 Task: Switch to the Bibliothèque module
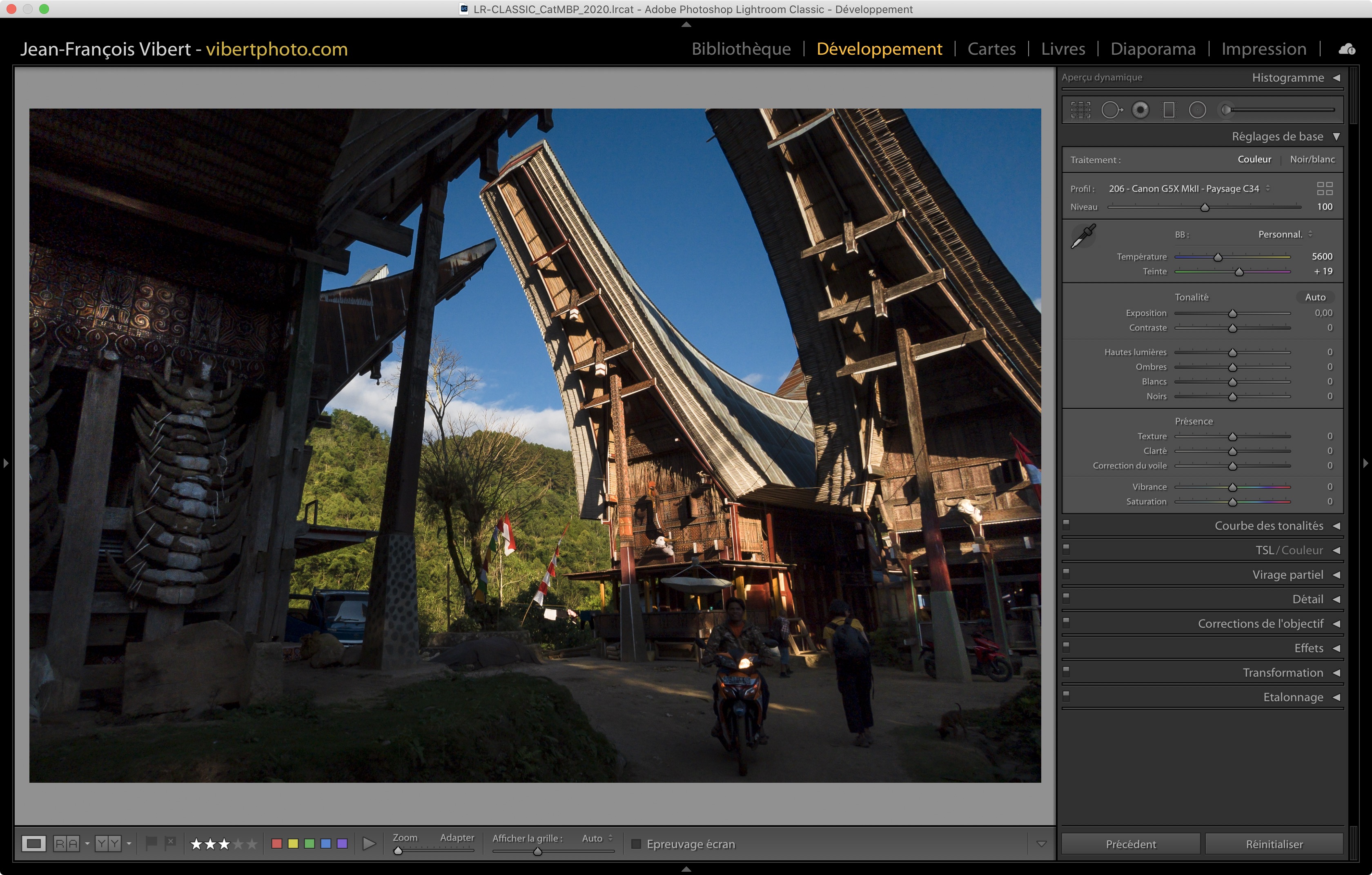point(741,49)
